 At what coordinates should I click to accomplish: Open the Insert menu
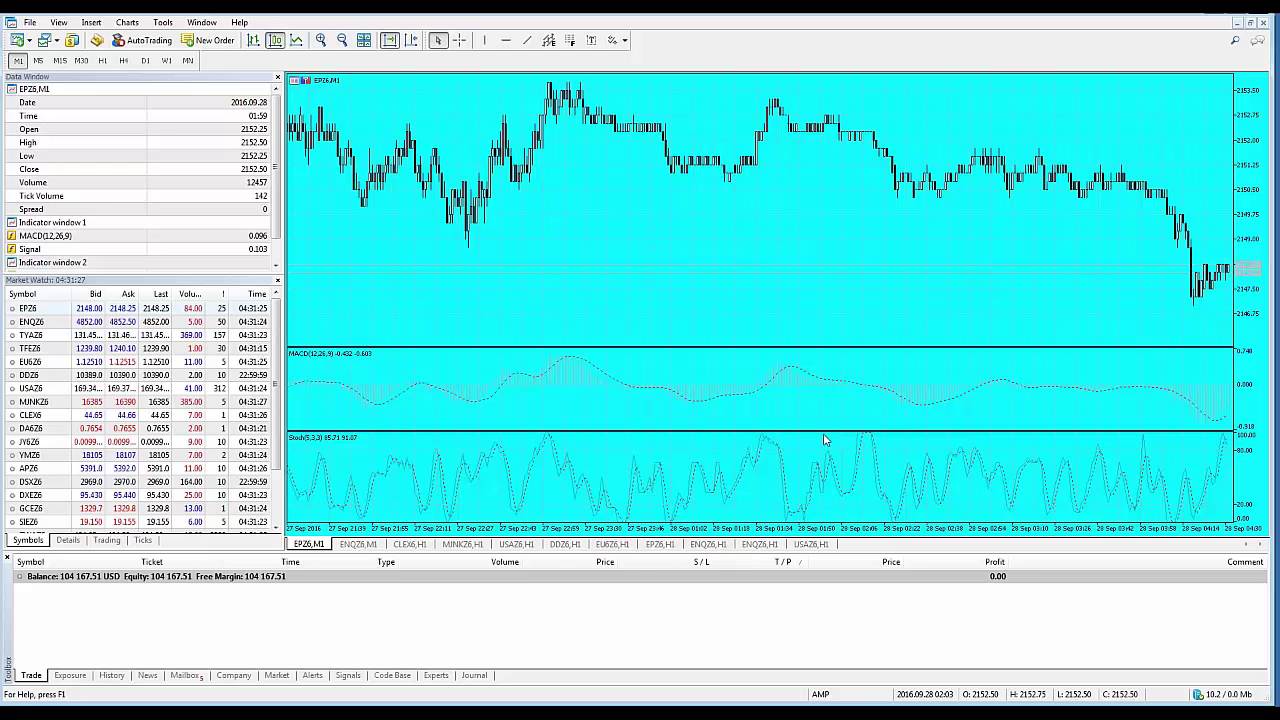[x=91, y=22]
